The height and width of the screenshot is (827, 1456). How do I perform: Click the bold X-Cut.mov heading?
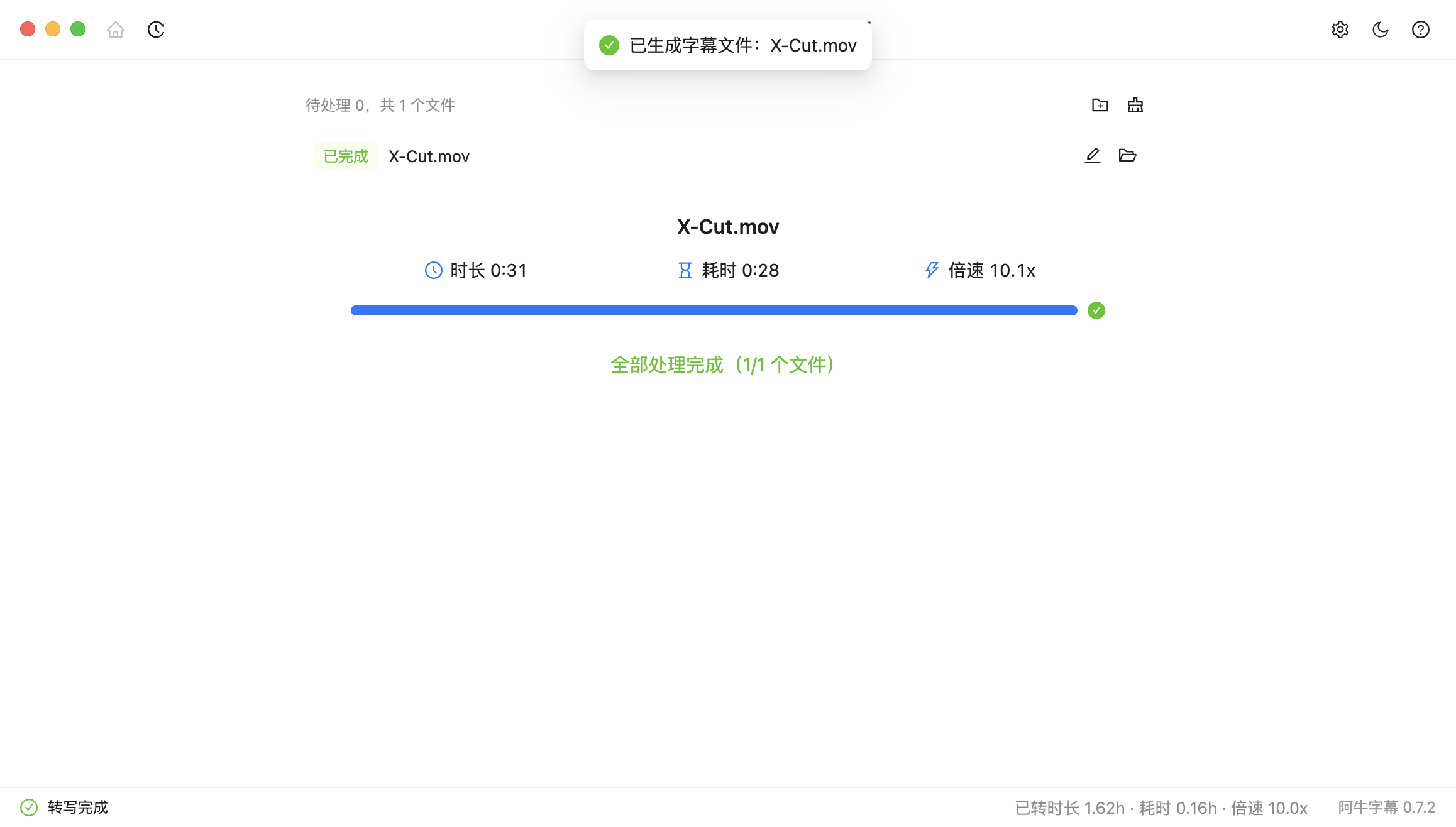pyautogui.click(x=728, y=227)
